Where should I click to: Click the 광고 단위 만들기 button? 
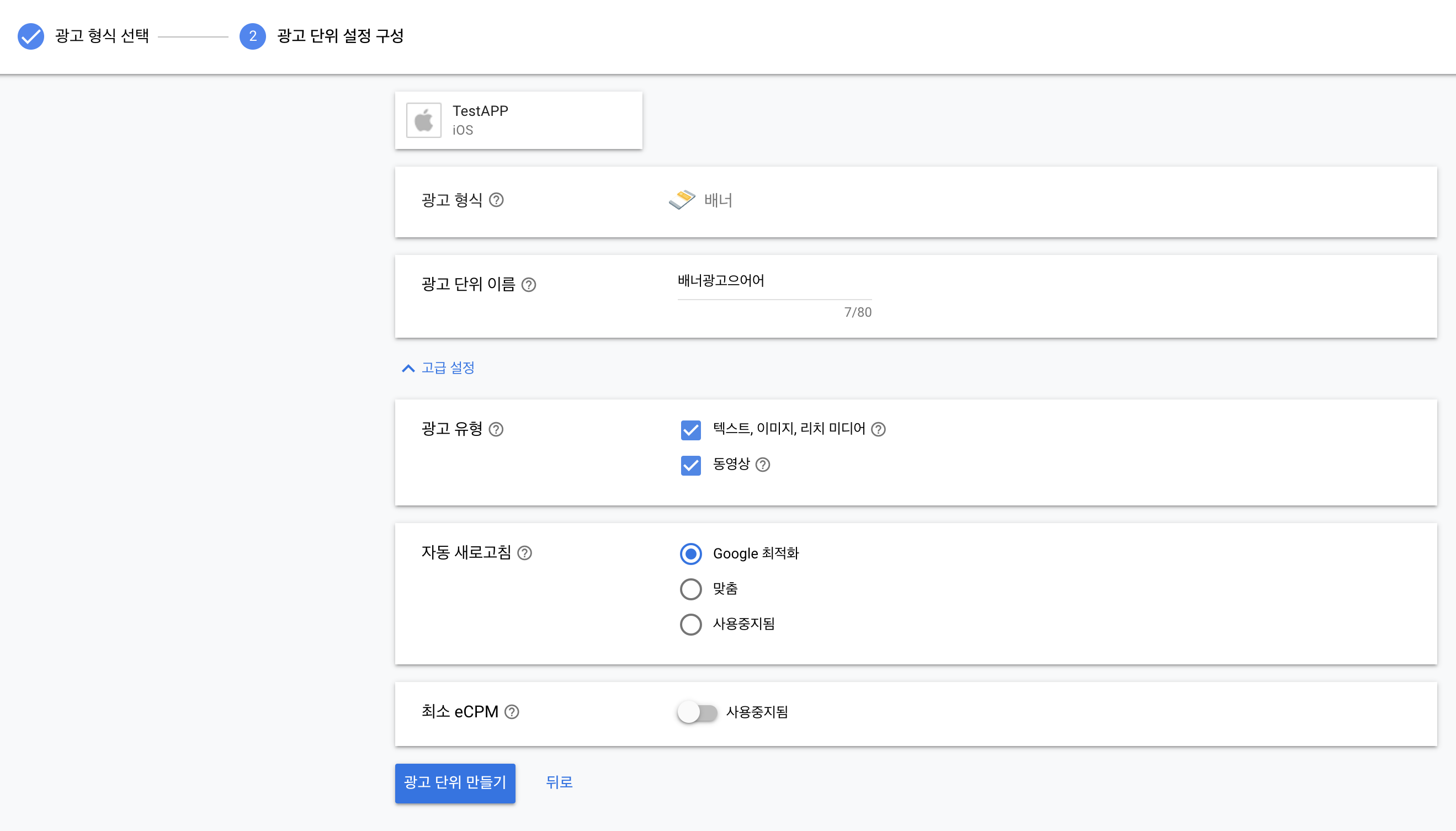click(x=455, y=782)
